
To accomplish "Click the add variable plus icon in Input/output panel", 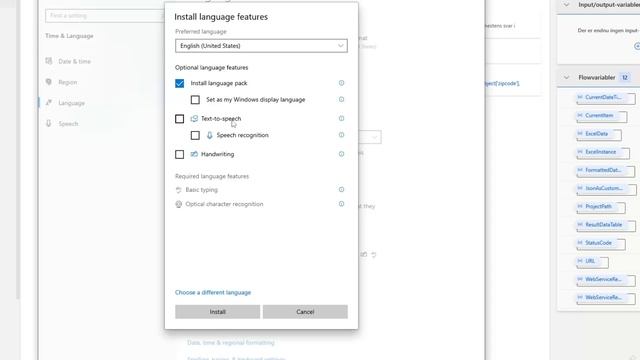I will click(637, 46).
